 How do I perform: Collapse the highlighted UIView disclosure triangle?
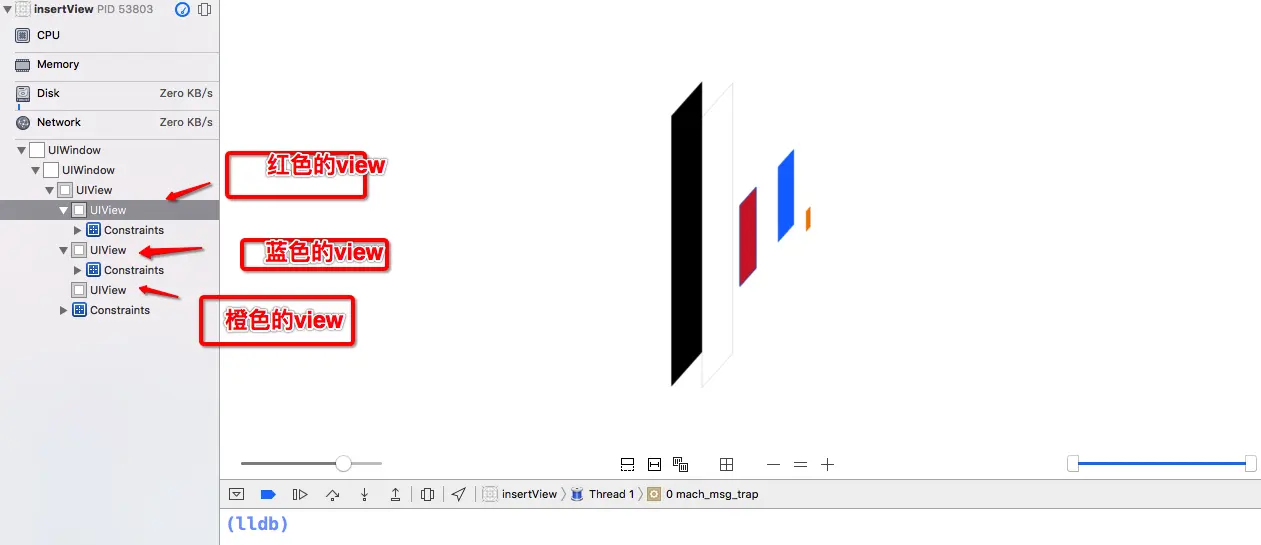[64, 210]
